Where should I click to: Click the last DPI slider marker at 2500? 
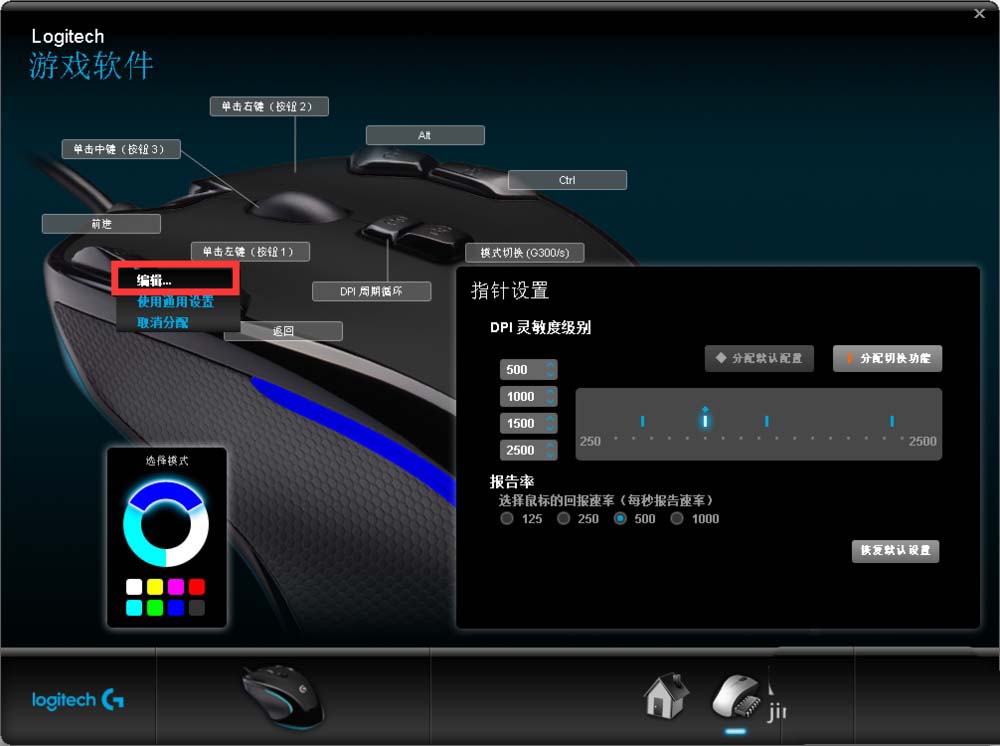[x=892, y=421]
